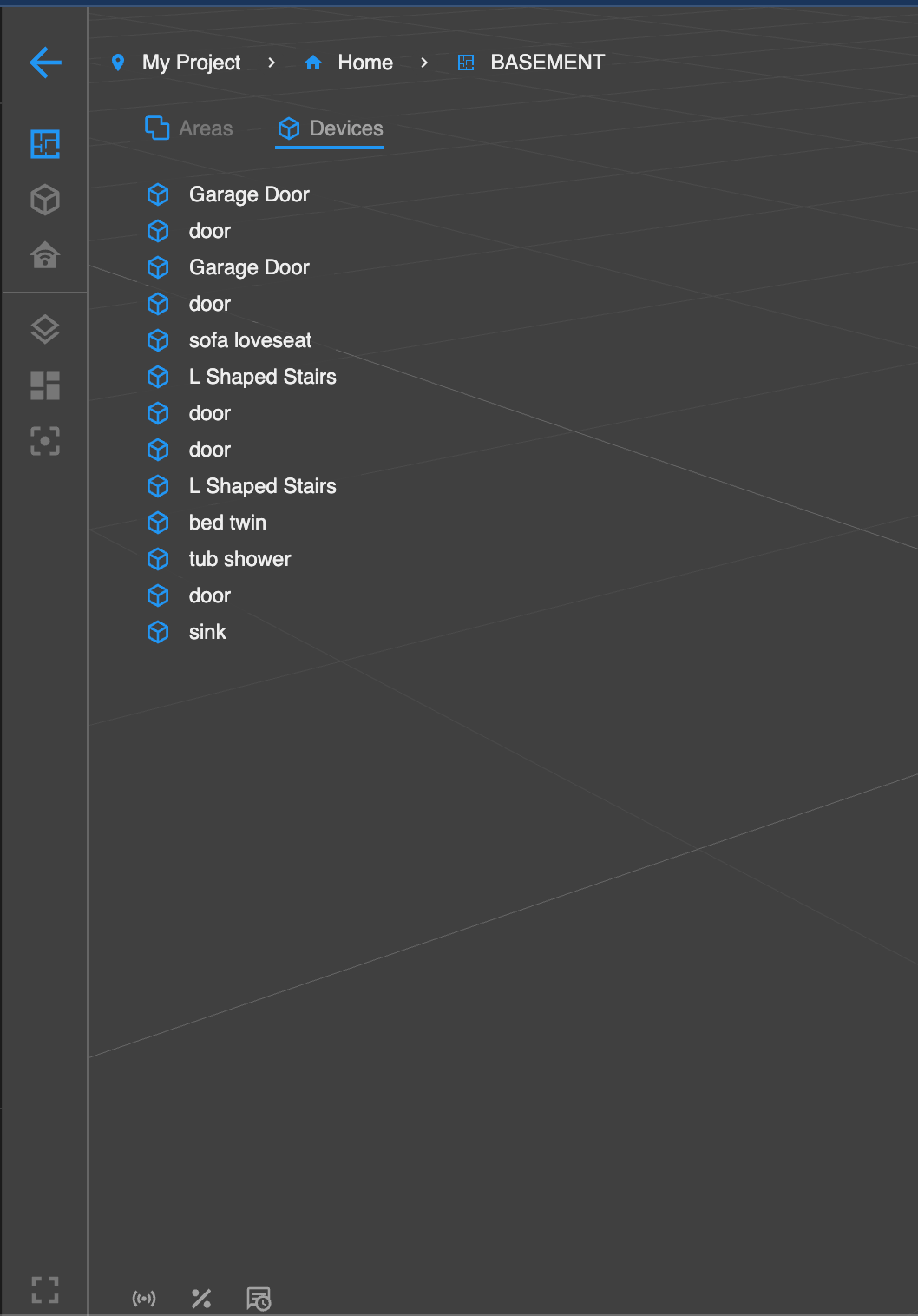The image size is (918, 1316).
Task: Click the percent icon in bottom bar
Action: (x=201, y=1299)
